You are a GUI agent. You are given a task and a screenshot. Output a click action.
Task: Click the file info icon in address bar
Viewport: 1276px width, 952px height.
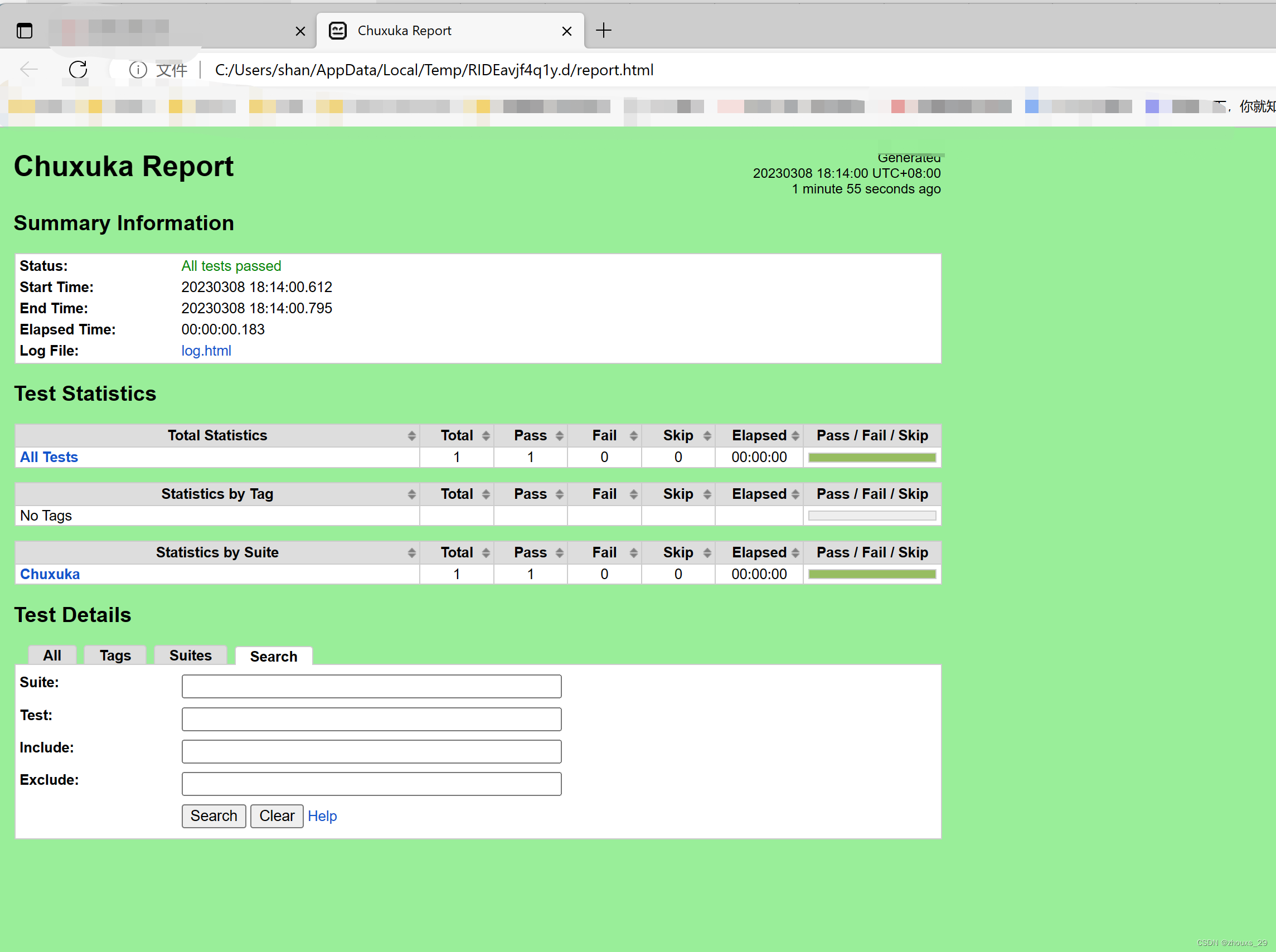(x=138, y=70)
